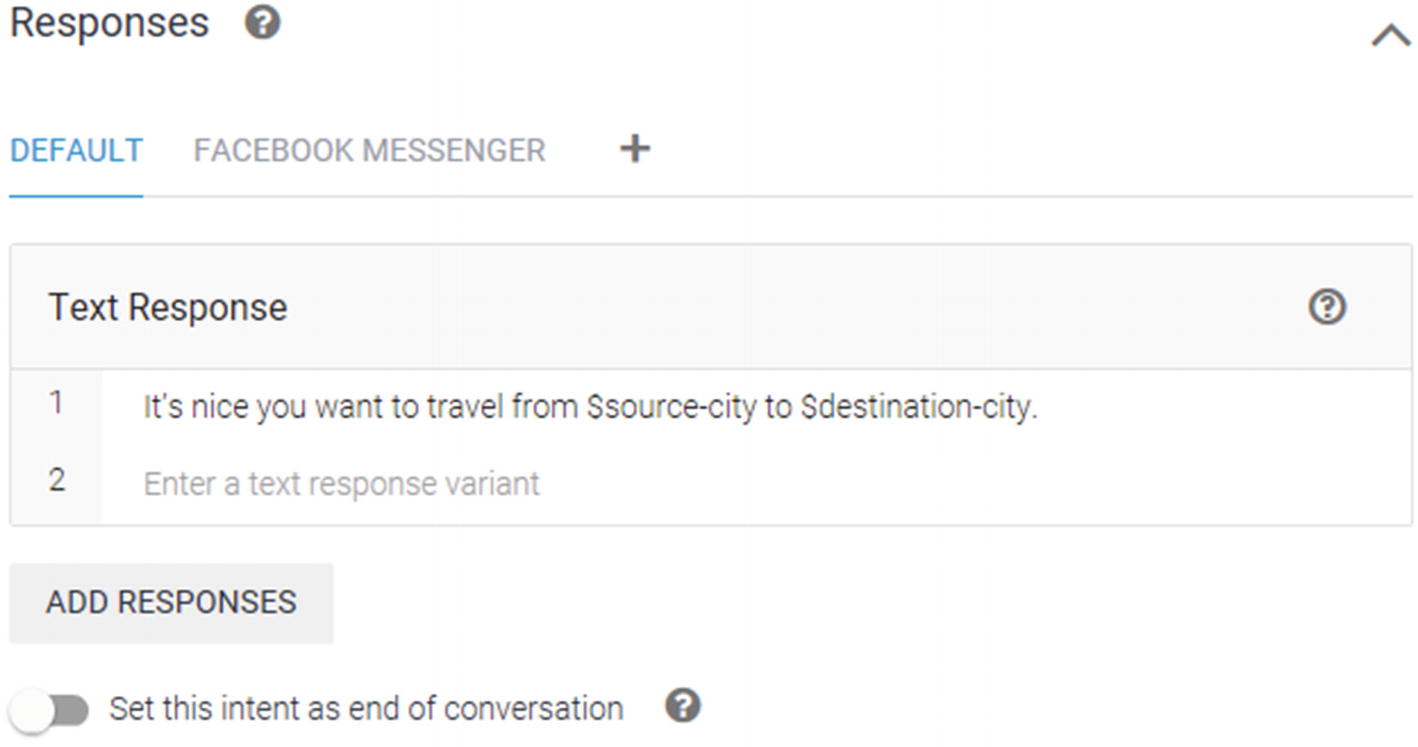This screenshot has height=747, width=1418.
Task: Click the $destination-city parameter in the response
Action: (919, 407)
